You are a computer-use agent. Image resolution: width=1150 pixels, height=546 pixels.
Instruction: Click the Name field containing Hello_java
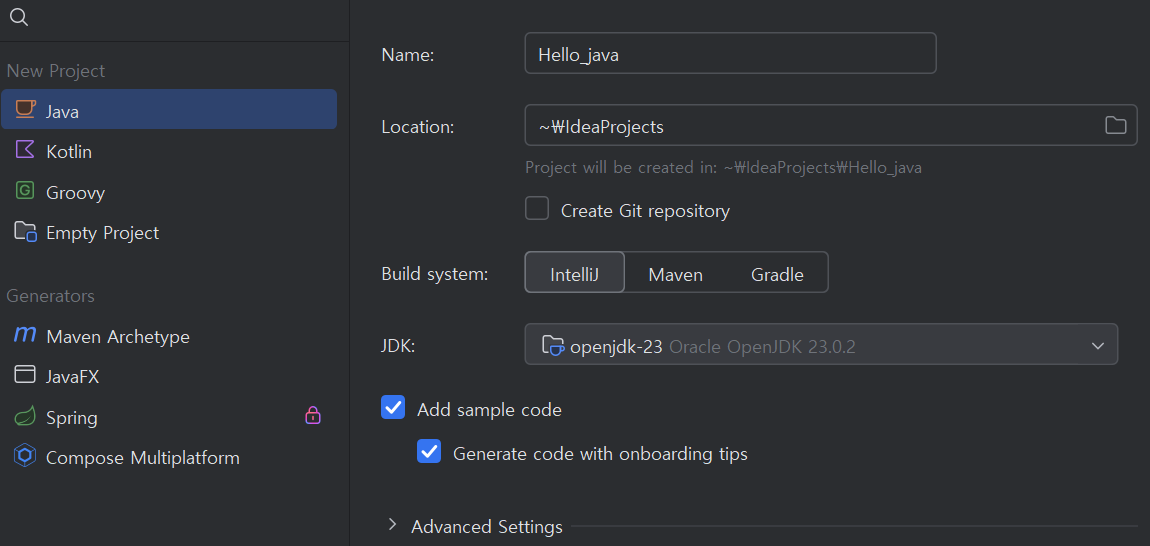coord(730,53)
